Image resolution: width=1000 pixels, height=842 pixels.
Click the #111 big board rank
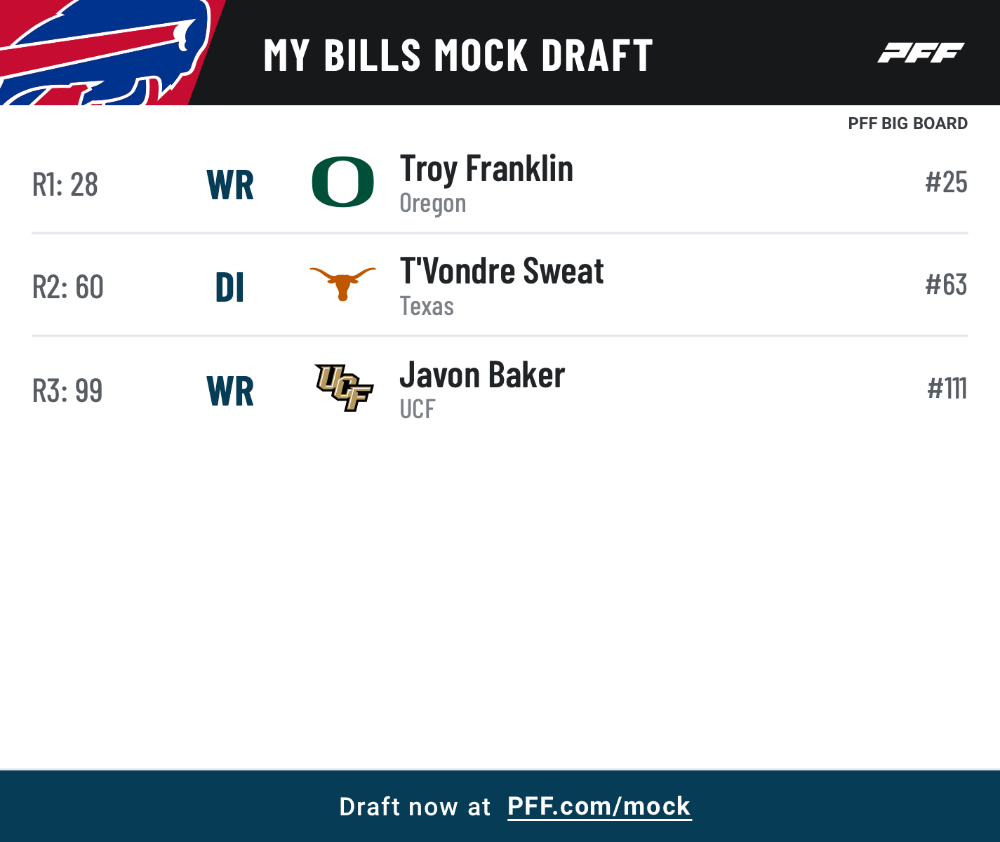click(x=947, y=388)
